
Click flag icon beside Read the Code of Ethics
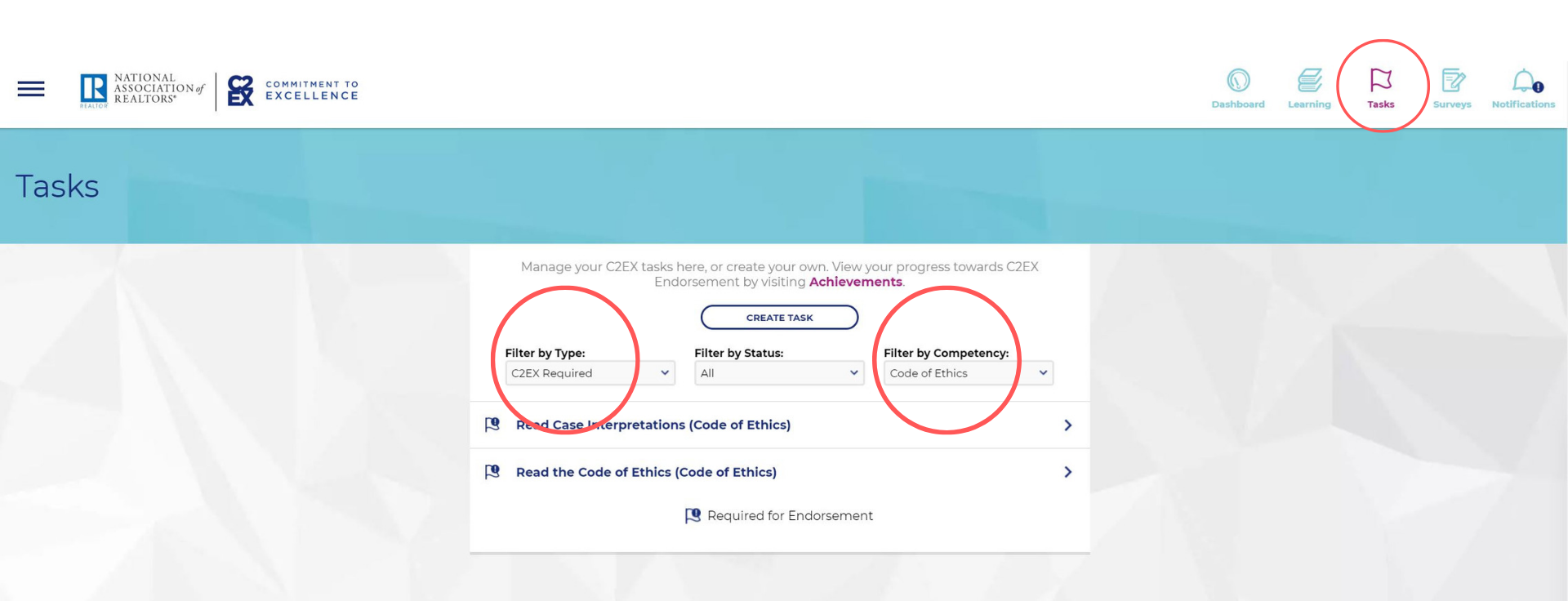point(492,472)
